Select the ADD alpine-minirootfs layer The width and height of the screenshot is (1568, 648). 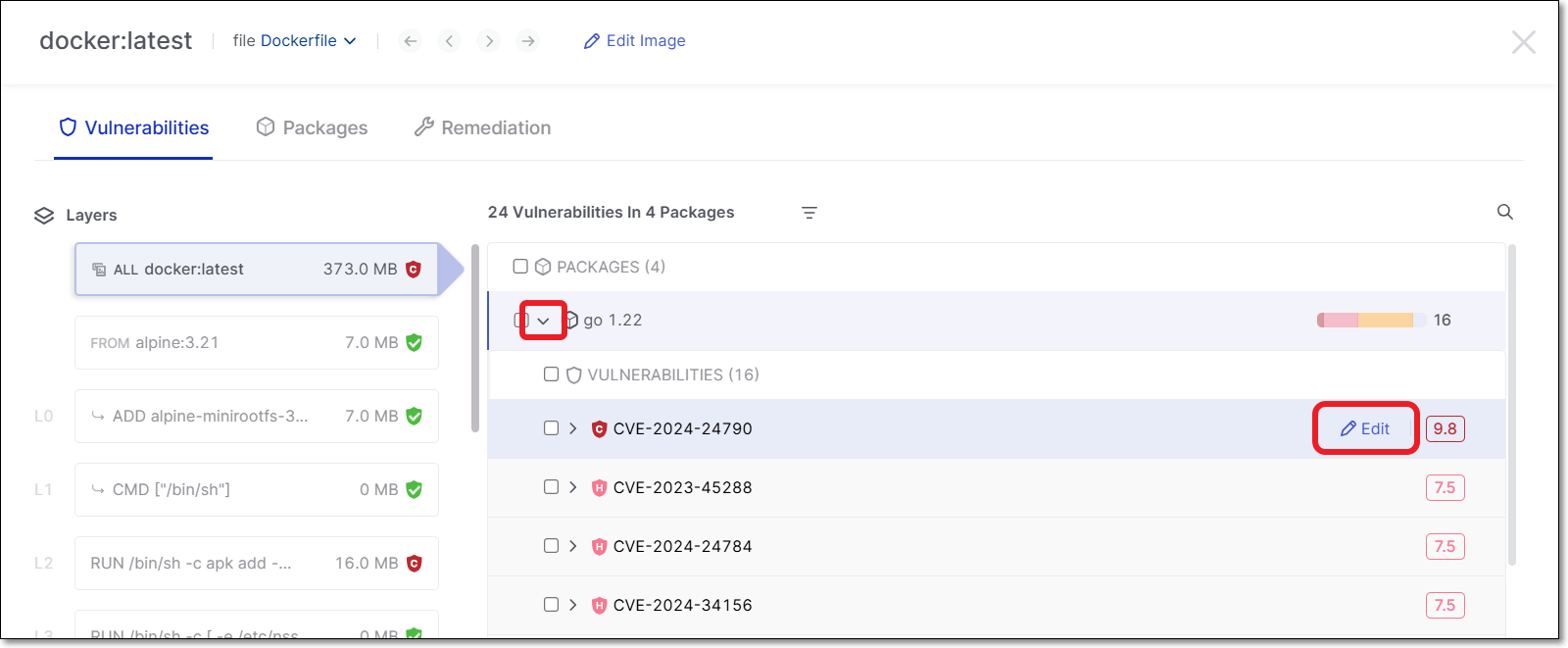(257, 417)
